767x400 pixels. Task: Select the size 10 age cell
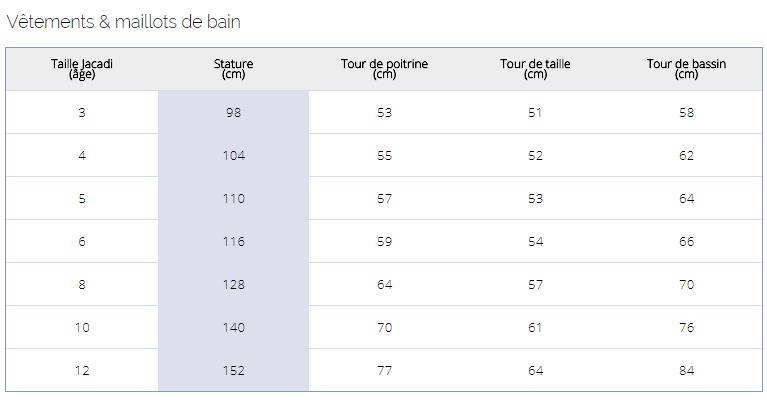(82, 328)
